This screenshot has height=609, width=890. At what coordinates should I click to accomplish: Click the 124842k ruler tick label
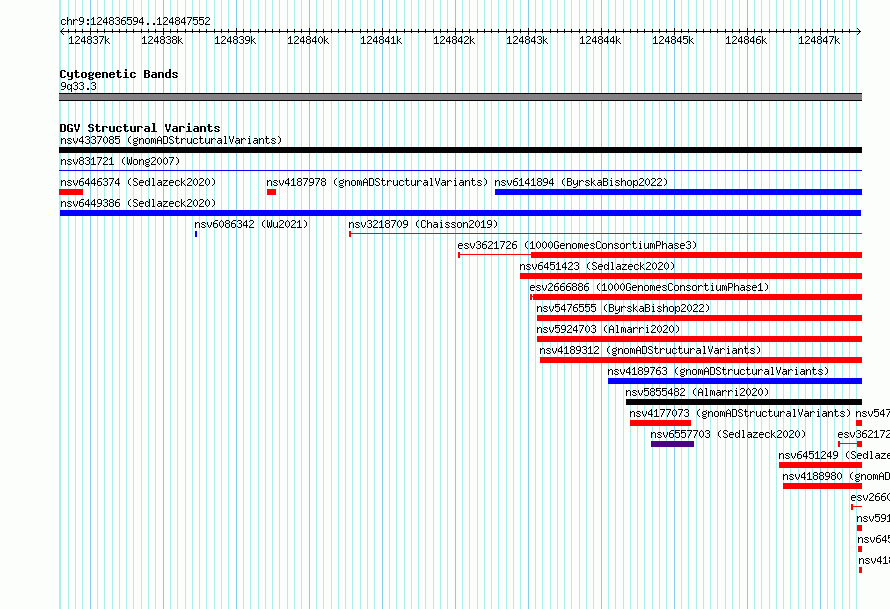(454, 40)
